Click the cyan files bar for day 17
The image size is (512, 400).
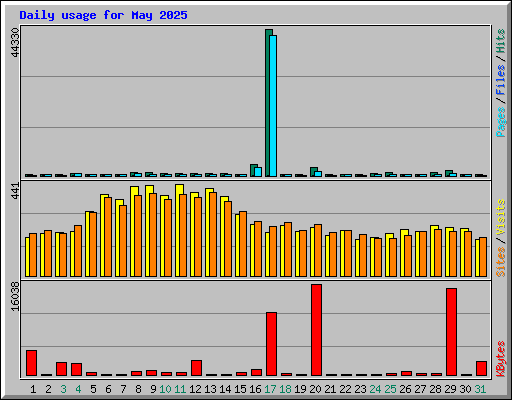pos(273,106)
